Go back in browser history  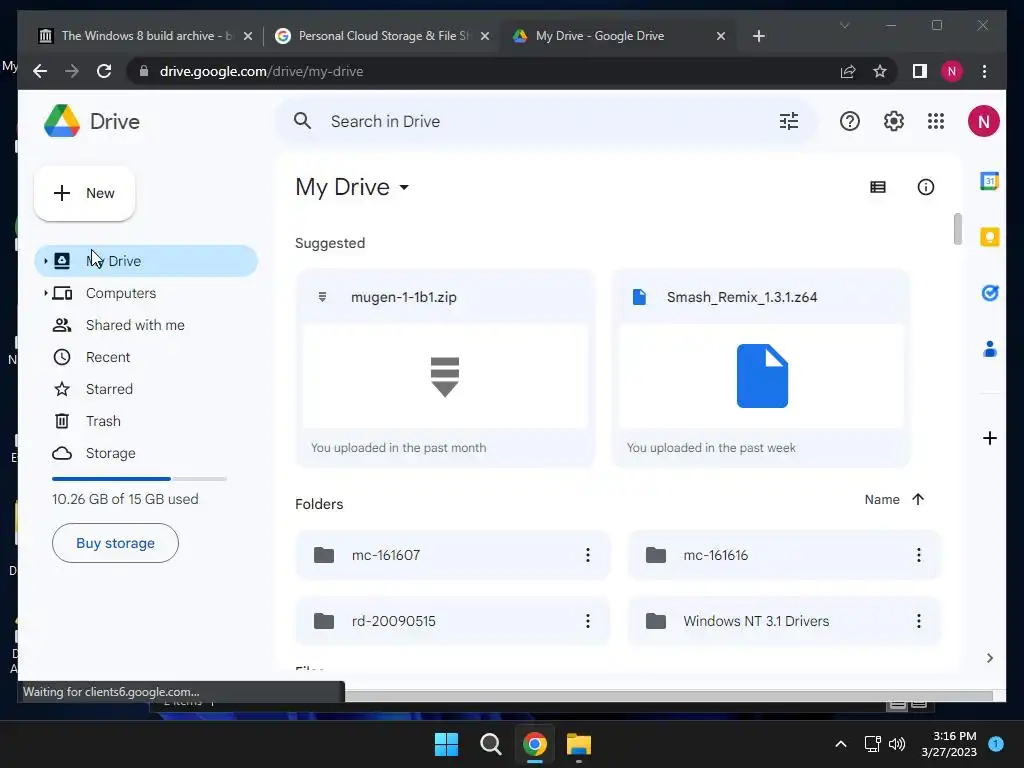(x=40, y=71)
